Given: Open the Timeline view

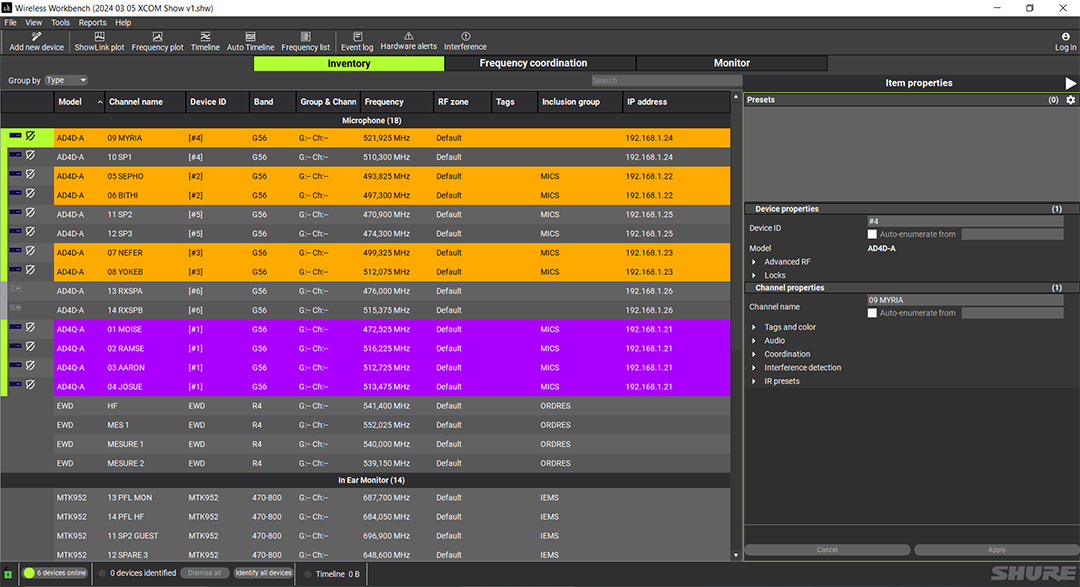Looking at the screenshot, I should 205,41.
